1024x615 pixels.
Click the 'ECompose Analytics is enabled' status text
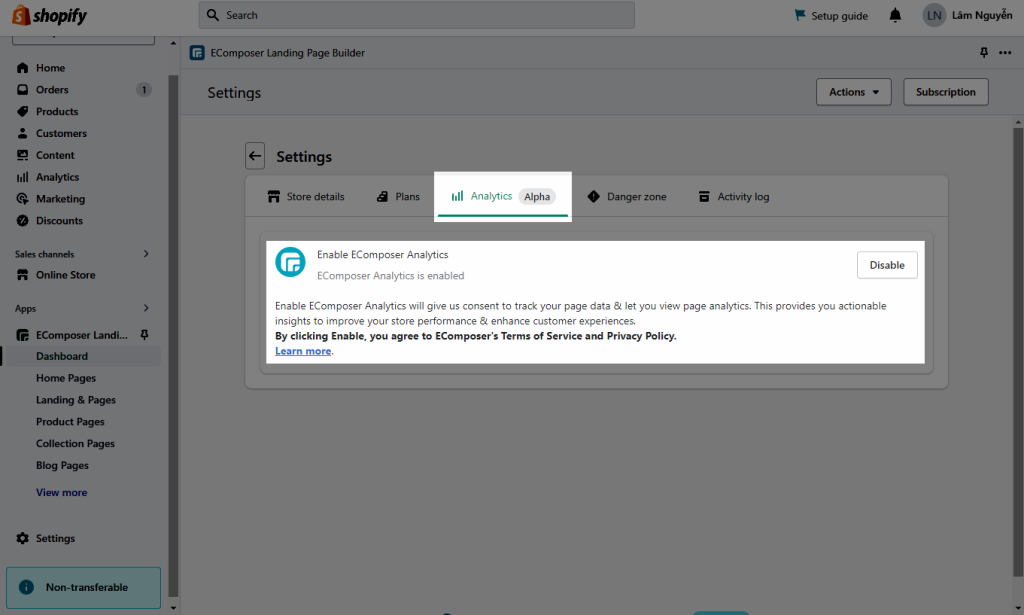click(x=391, y=276)
